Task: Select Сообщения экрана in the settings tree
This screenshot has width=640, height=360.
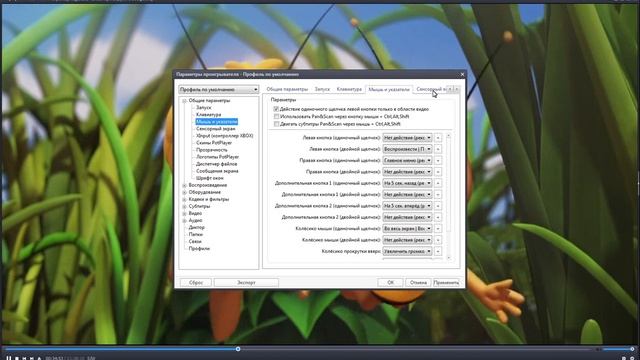Action: [217, 171]
